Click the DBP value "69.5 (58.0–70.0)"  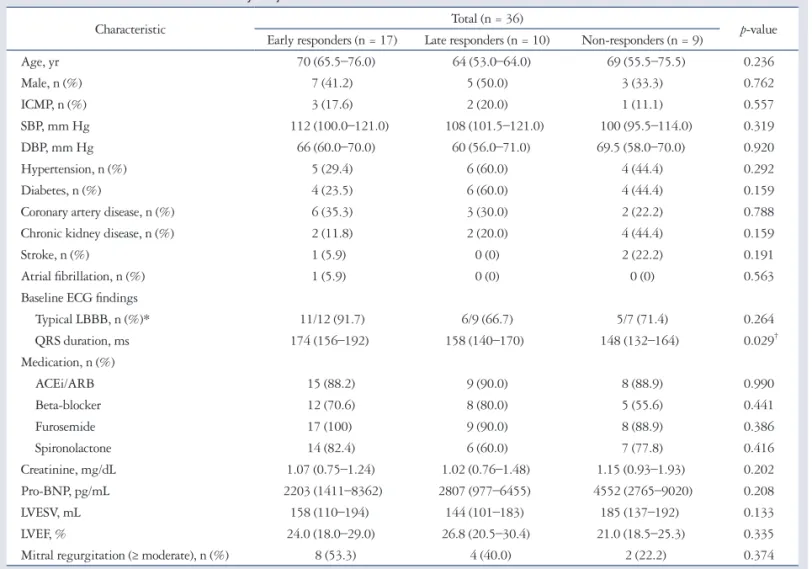click(x=641, y=148)
